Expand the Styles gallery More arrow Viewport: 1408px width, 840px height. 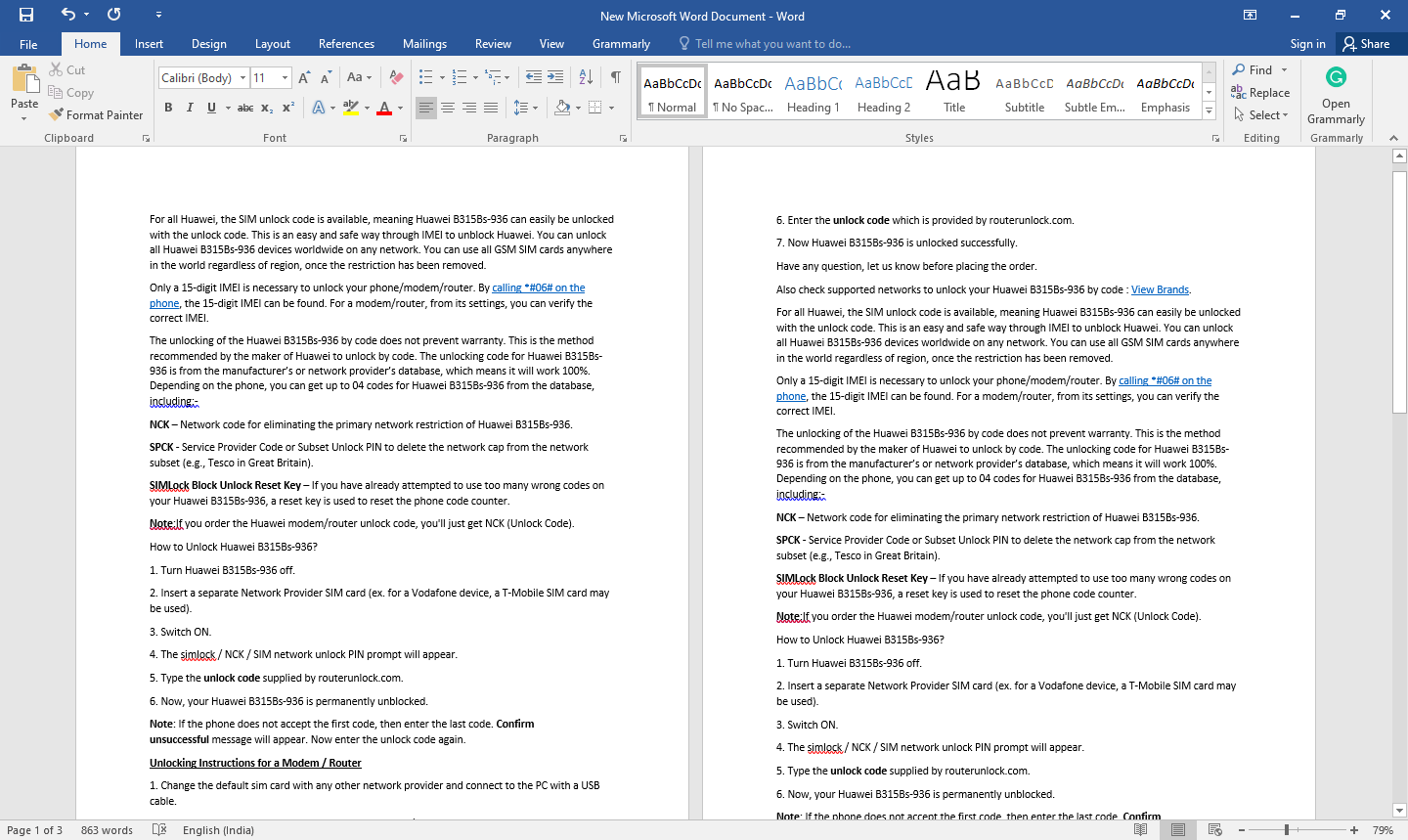1210,111
